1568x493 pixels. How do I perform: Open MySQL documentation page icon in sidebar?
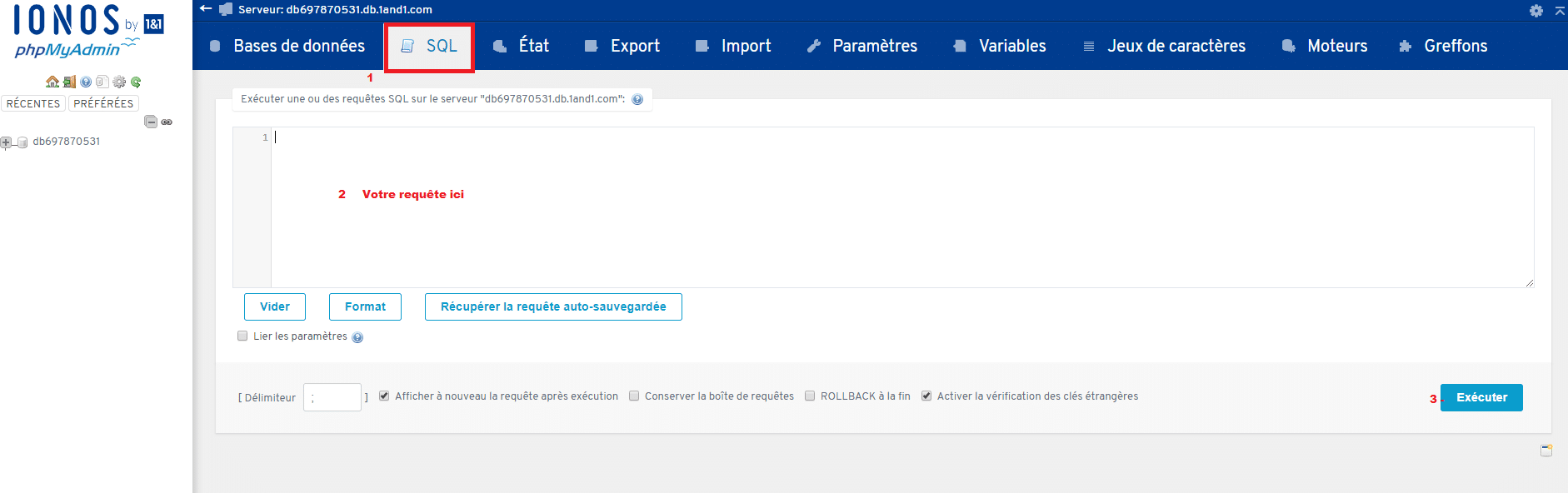[x=102, y=82]
